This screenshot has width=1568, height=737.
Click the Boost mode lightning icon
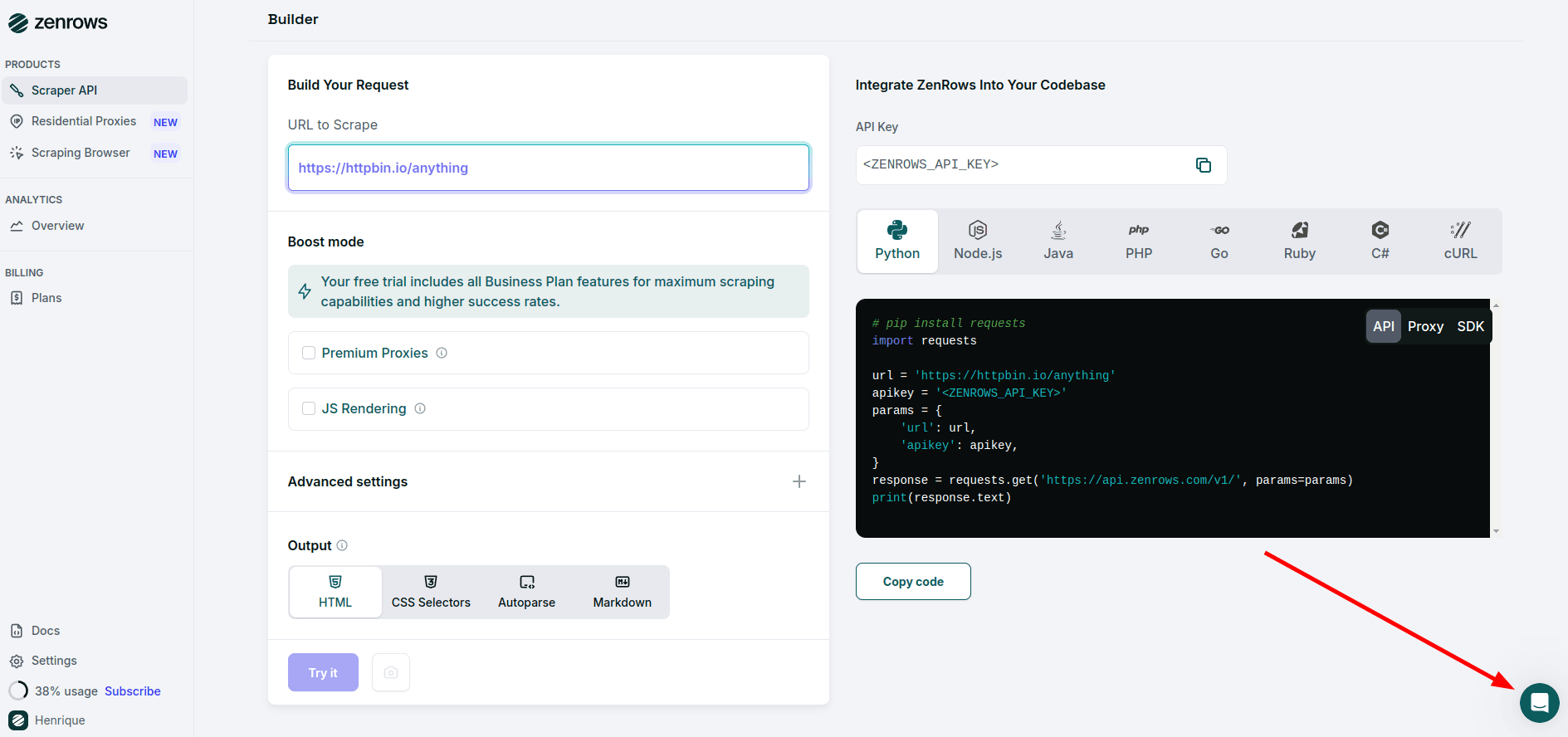(x=305, y=291)
